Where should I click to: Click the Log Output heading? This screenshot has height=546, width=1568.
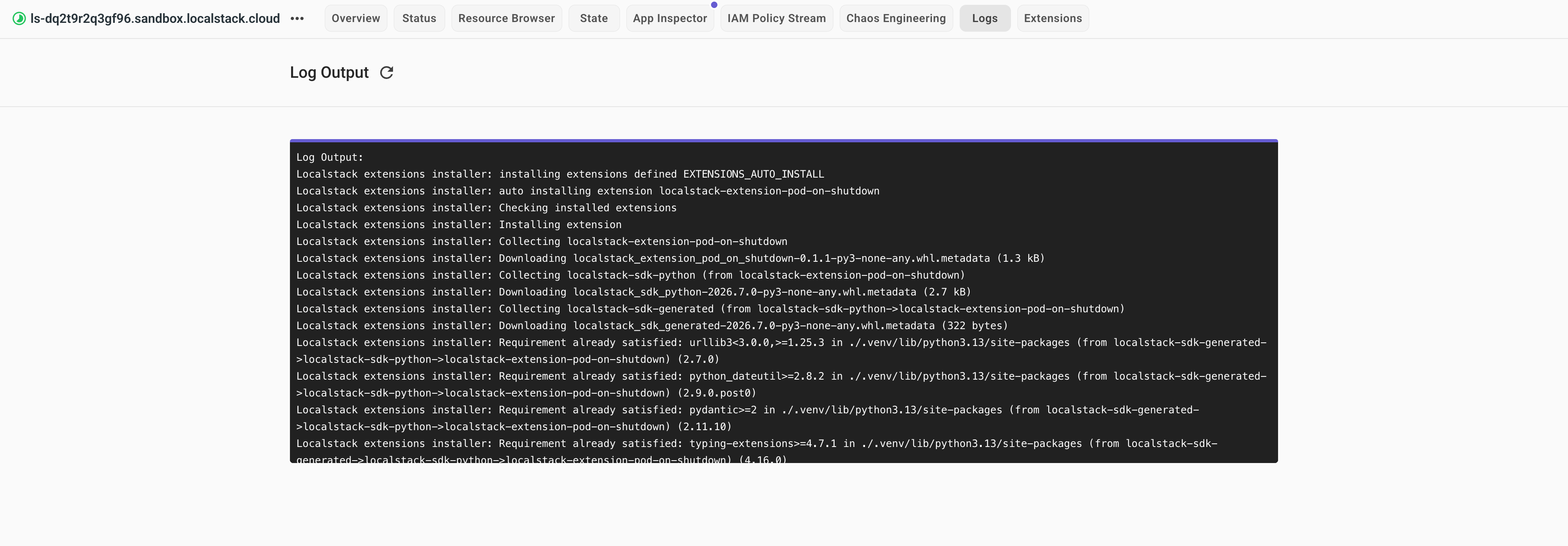pyautogui.click(x=329, y=73)
